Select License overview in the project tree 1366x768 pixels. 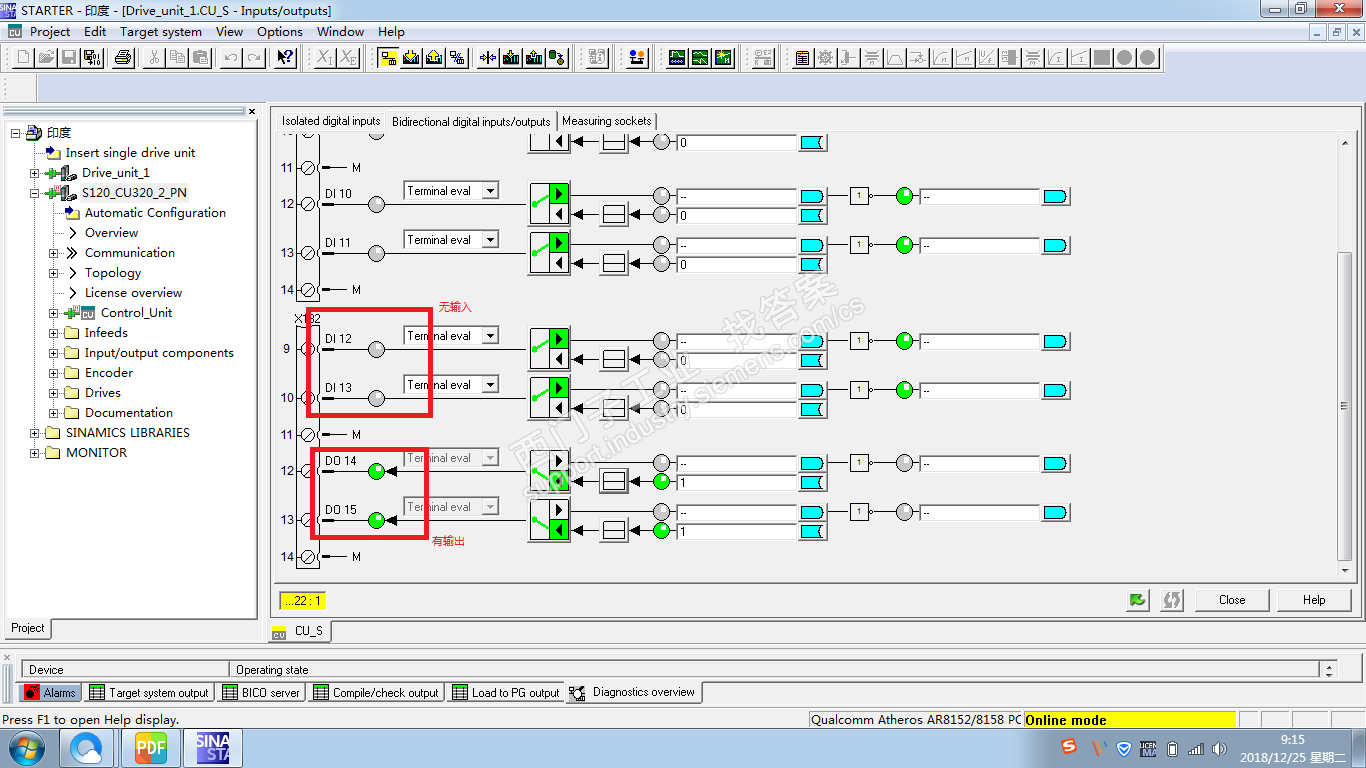tap(133, 293)
